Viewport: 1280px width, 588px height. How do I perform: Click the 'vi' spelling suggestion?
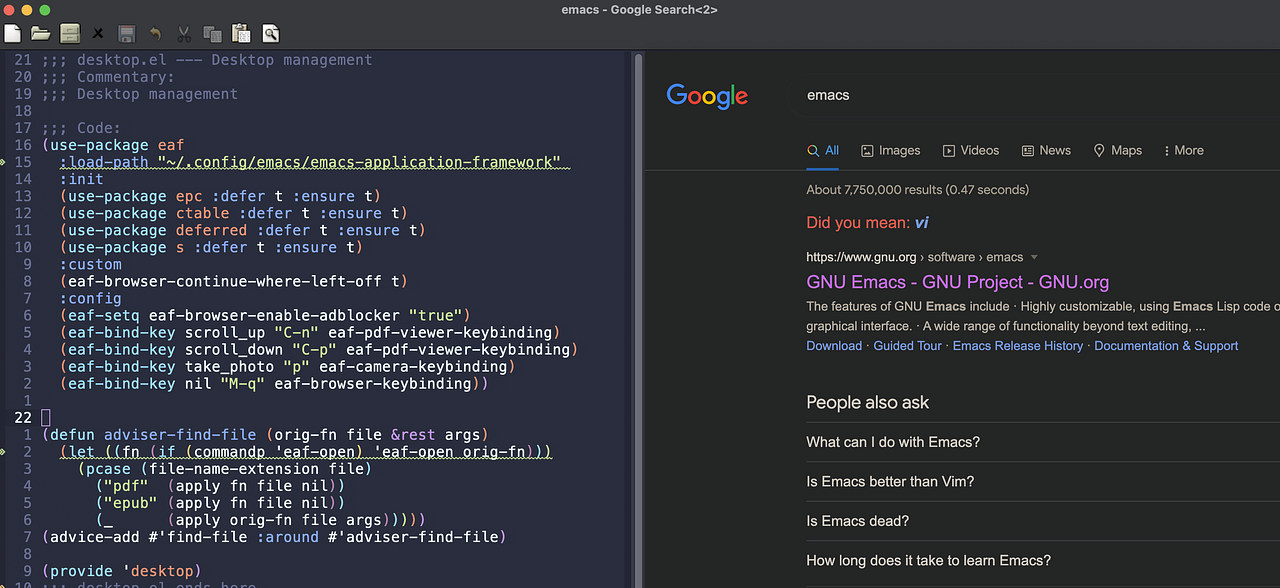click(x=921, y=222)
